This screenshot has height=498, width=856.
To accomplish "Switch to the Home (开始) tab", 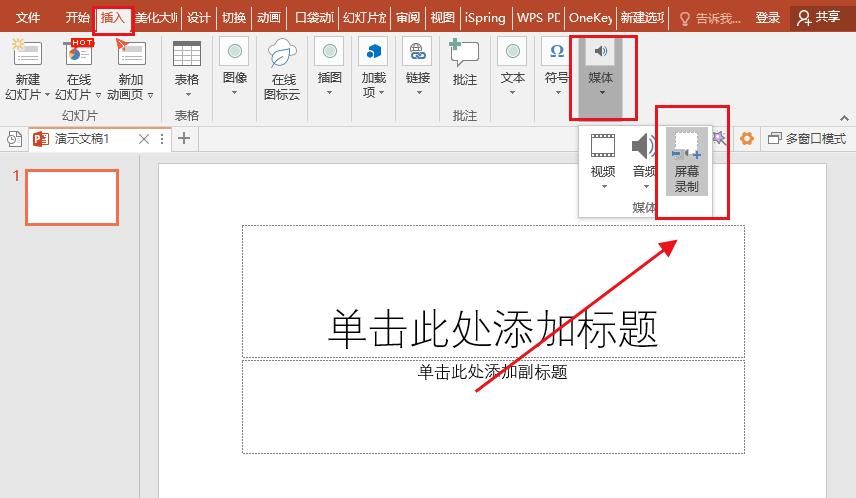I will tap(78, 18).
